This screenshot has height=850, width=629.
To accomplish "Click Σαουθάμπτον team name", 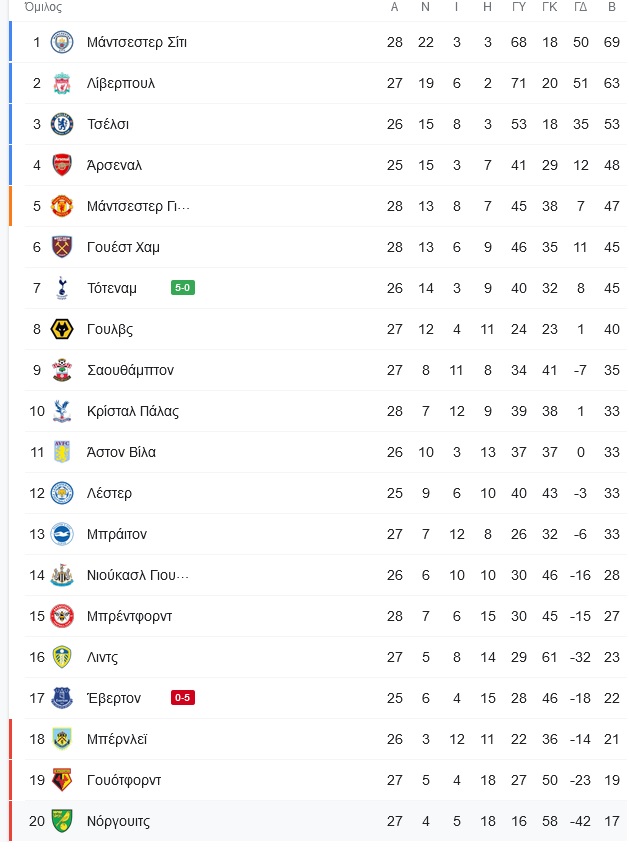I will pos(130,370).
